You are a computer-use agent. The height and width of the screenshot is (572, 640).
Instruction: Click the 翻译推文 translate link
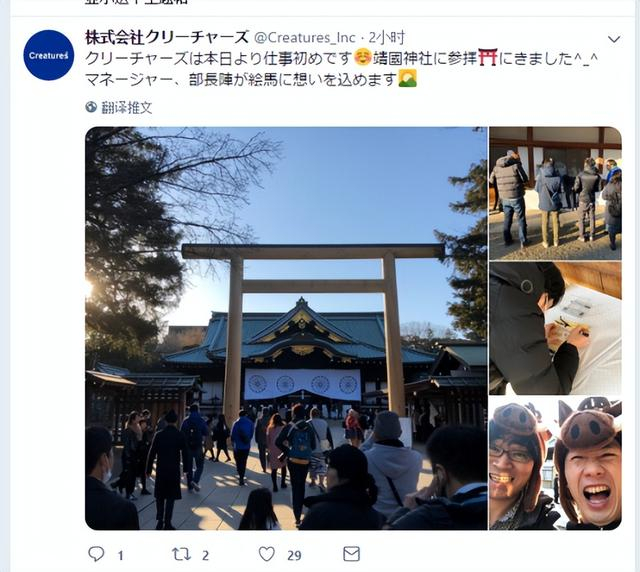(x=127, y=108)
